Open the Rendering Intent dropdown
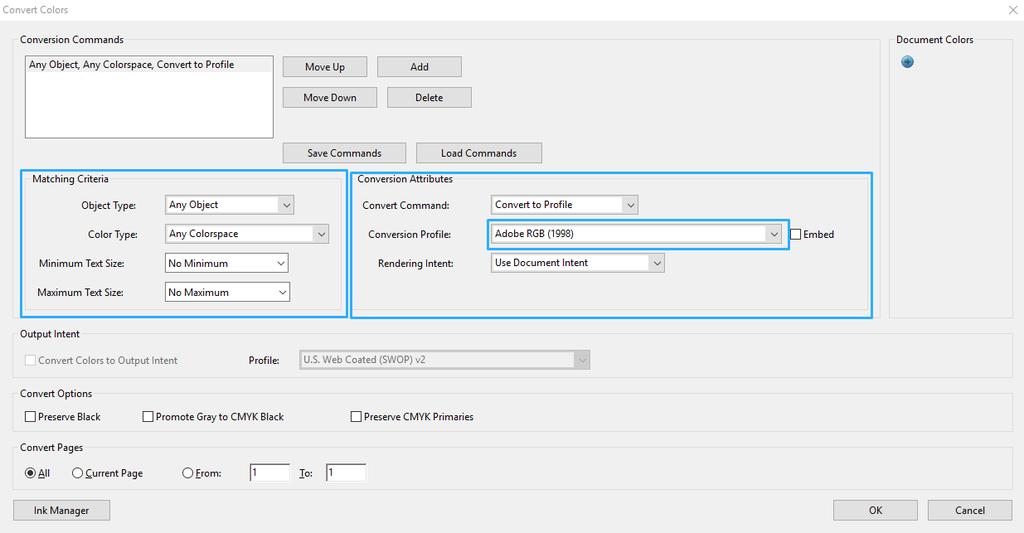The image size is (1024, 533). pyautogui.click(x=577, y=263)
